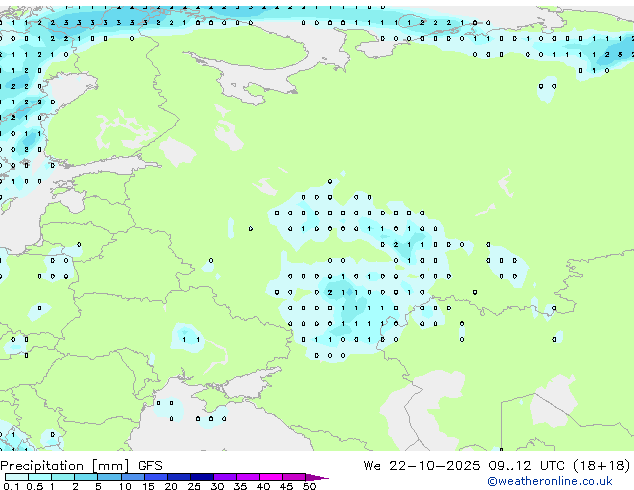Screen dimensions: 634x490
Task: Select the 'Precipitation [mm] GFS' map title
Action: coord(81,466)
